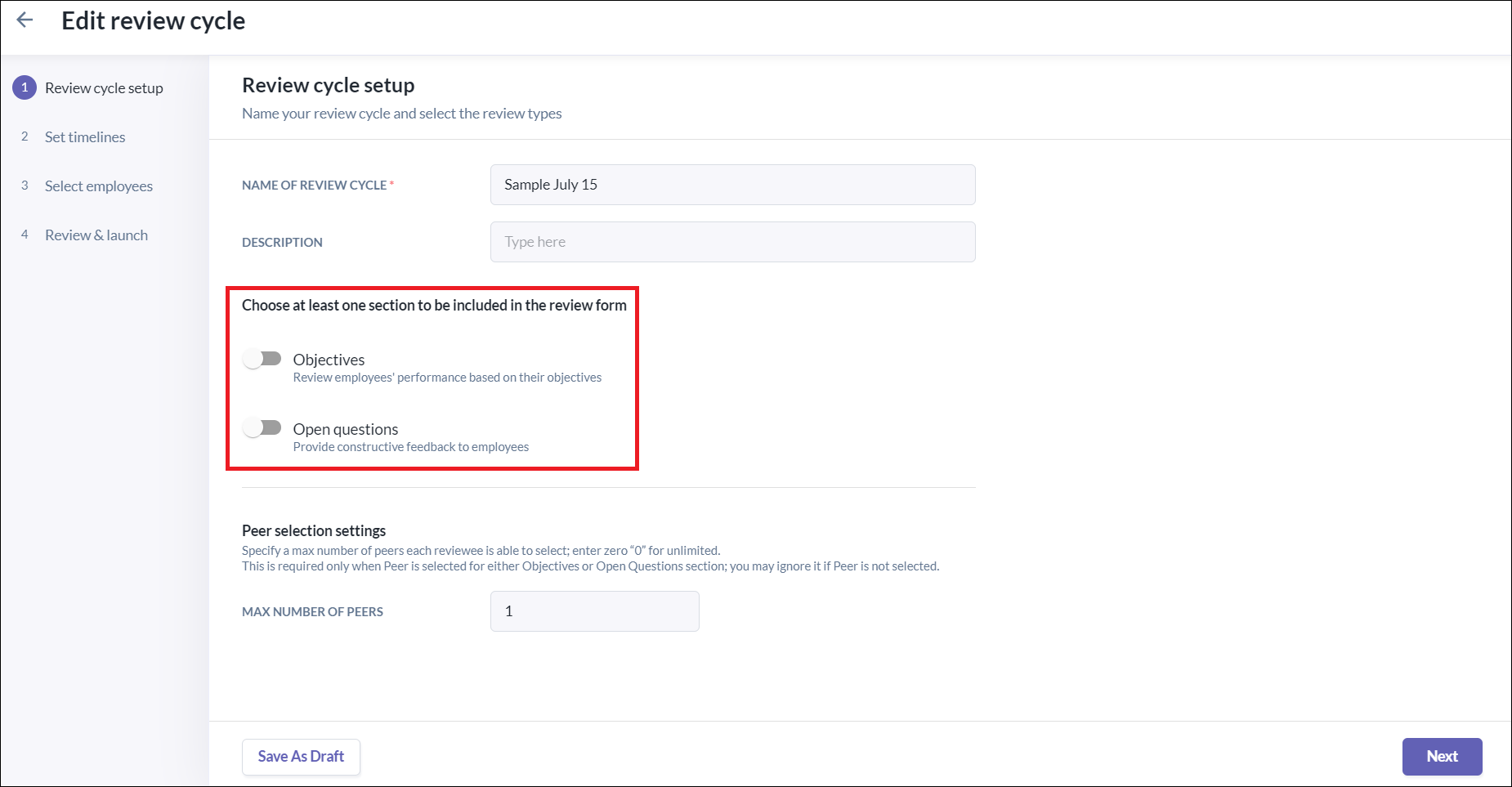Go back using the arrow icon

coord(25,20)
